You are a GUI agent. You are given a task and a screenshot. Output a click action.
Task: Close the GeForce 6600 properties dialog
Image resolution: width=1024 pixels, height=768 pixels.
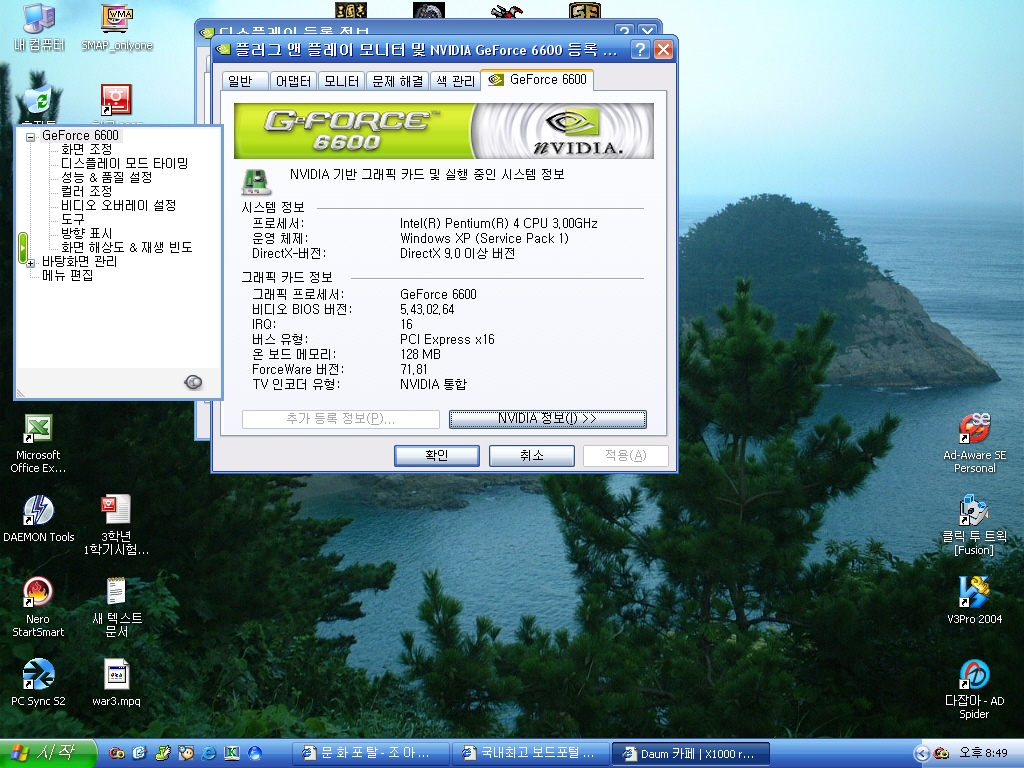coord(664,50)
